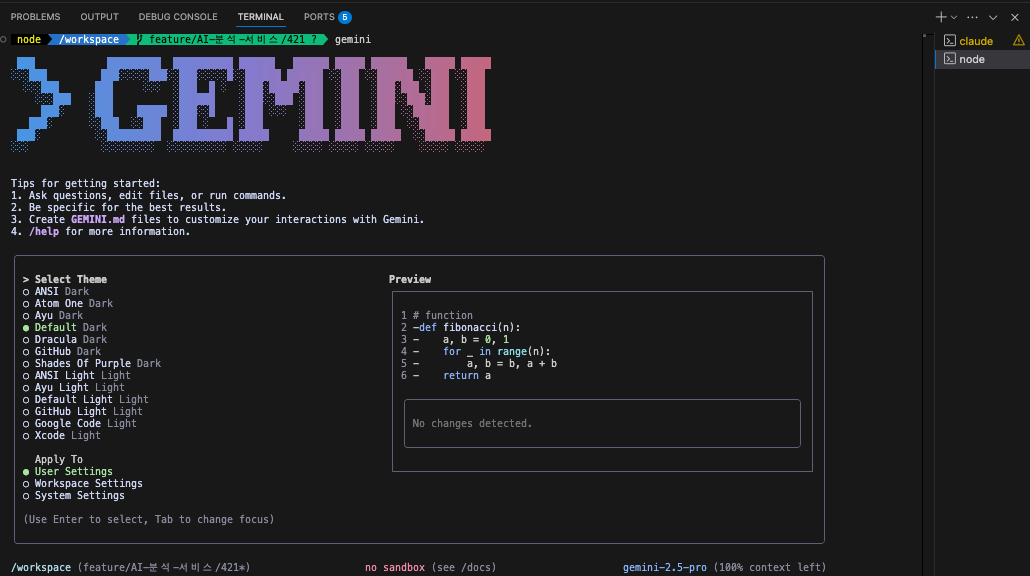Select the ANSI Dark theme
Image resolution: width=1030 pixels, height=576 pixels.
56,292
